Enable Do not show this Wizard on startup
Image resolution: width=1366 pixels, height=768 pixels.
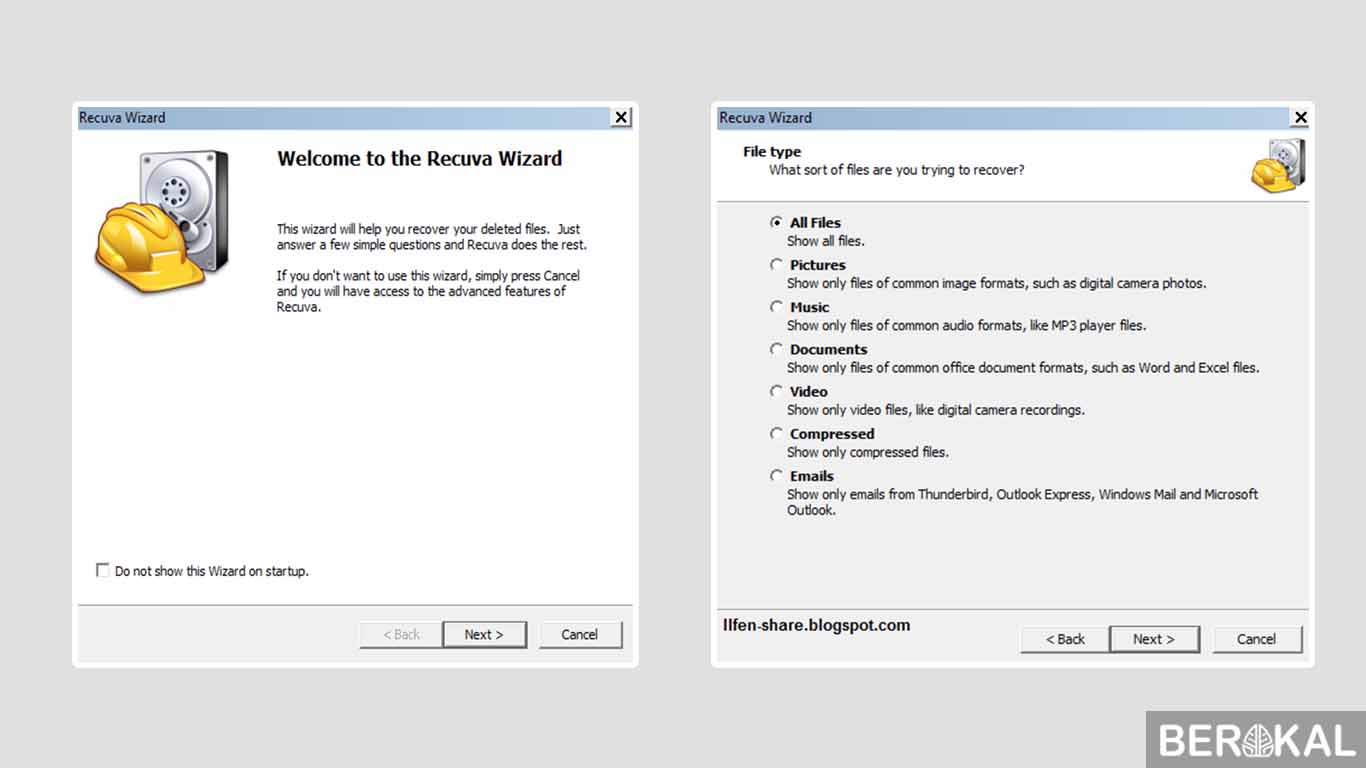[103, 570]
